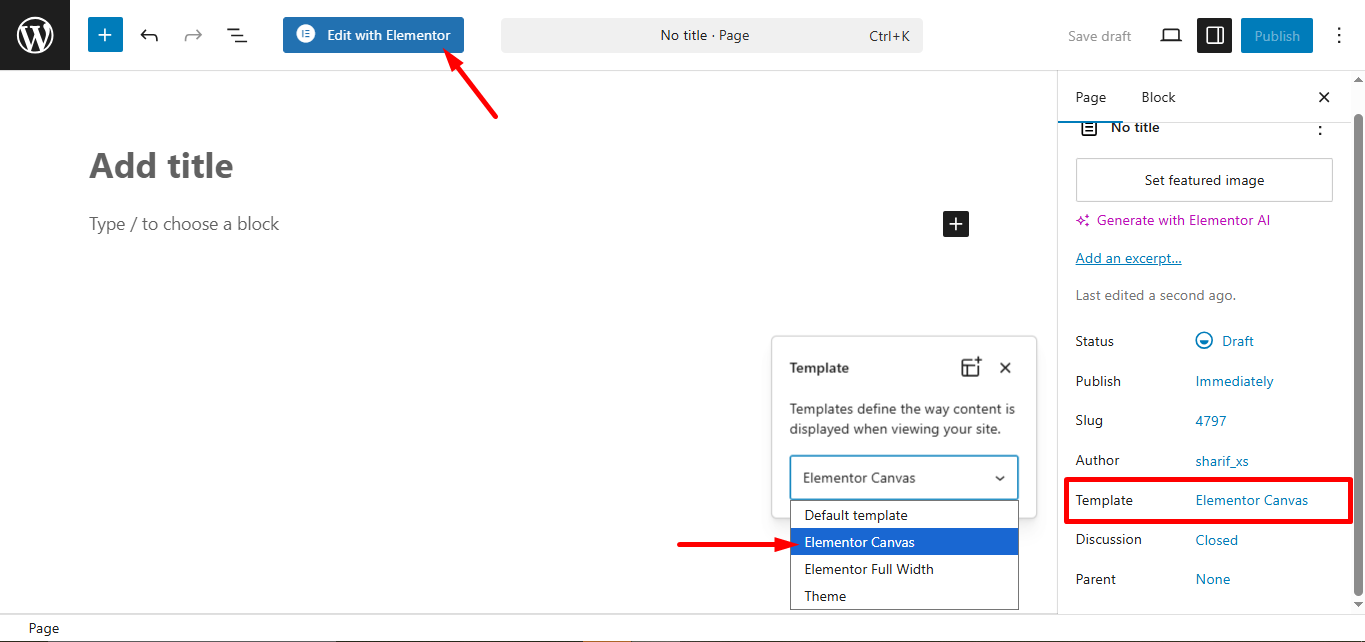1365x642 pixels.
Task: Switch to the Block tab
Action: pyautogui.click(x=1157, y=97)
